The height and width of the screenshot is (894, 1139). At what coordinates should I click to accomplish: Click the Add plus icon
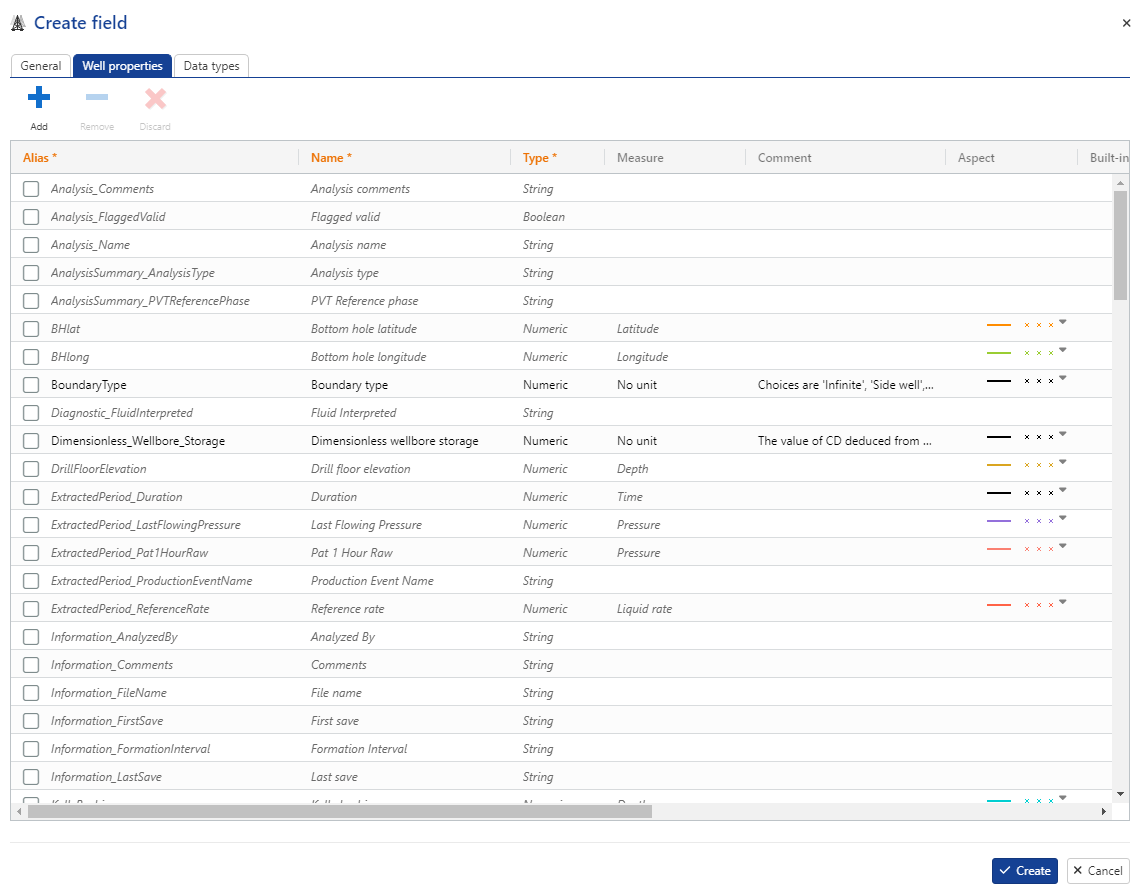point(38,97)
